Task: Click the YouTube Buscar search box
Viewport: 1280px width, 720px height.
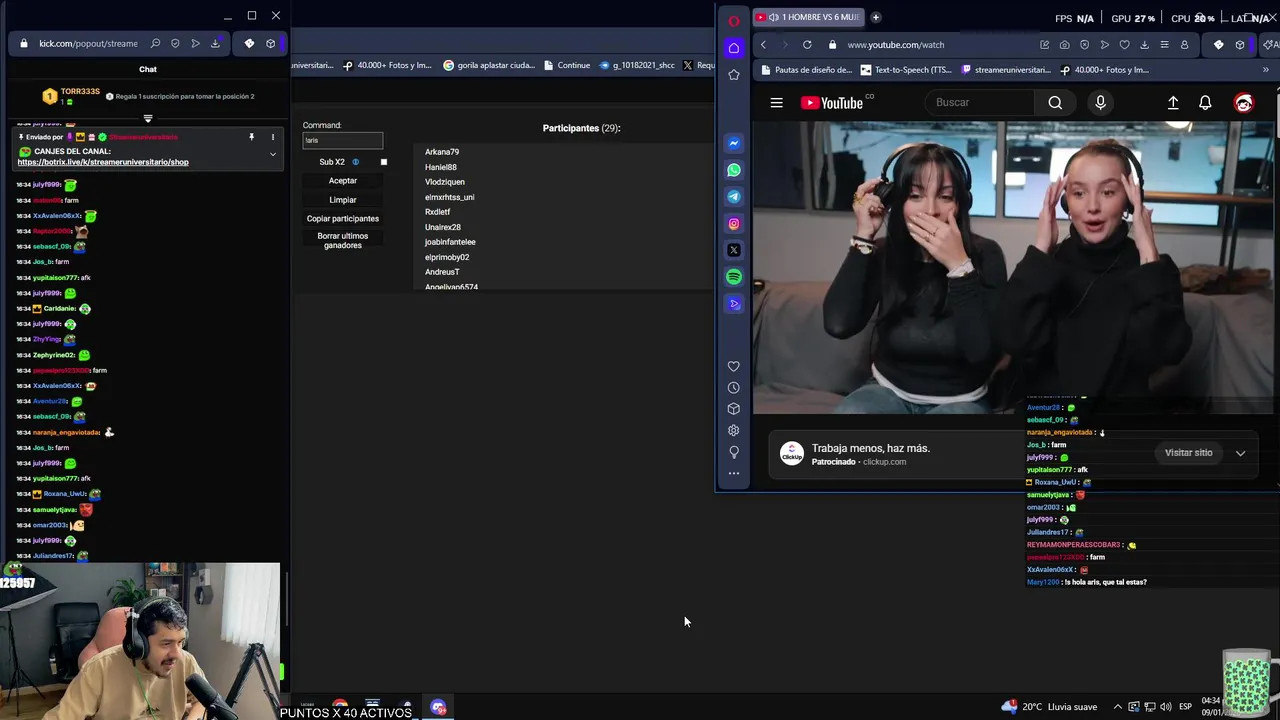Action: [980, 102]
